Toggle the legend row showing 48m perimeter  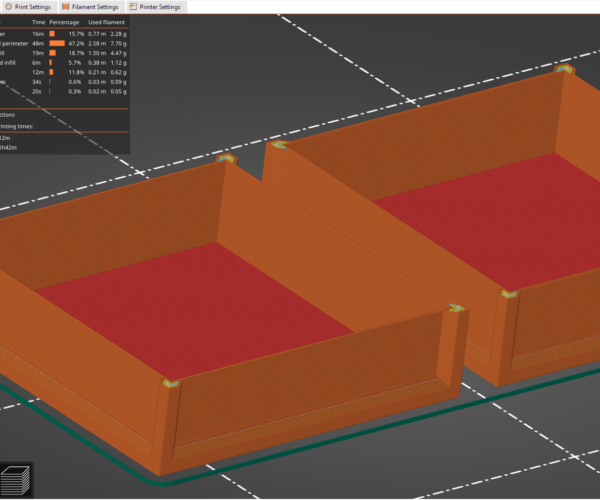[x=64, y=44]
